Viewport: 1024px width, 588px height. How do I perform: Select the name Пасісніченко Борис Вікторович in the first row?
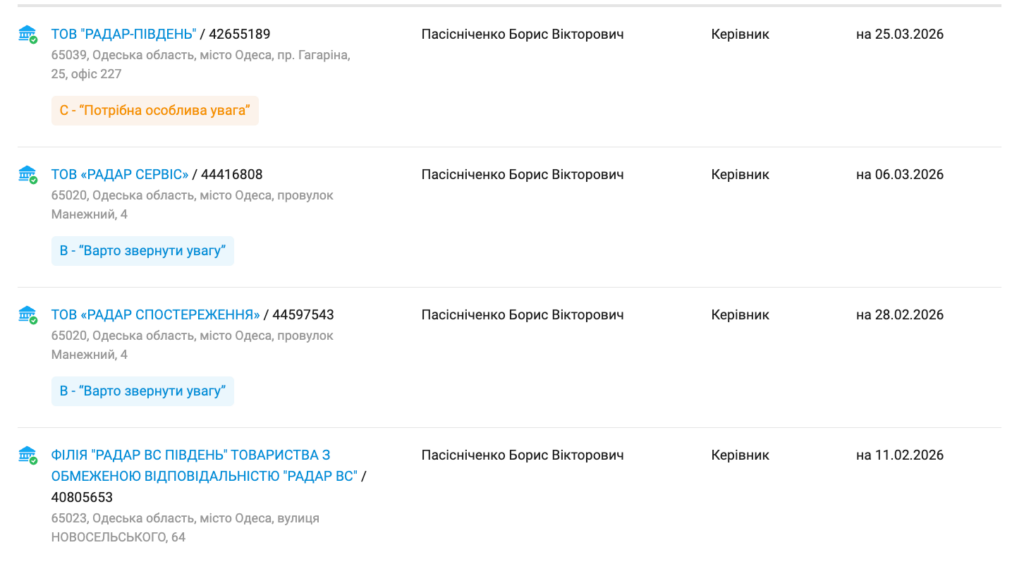[x=522, y=34]
